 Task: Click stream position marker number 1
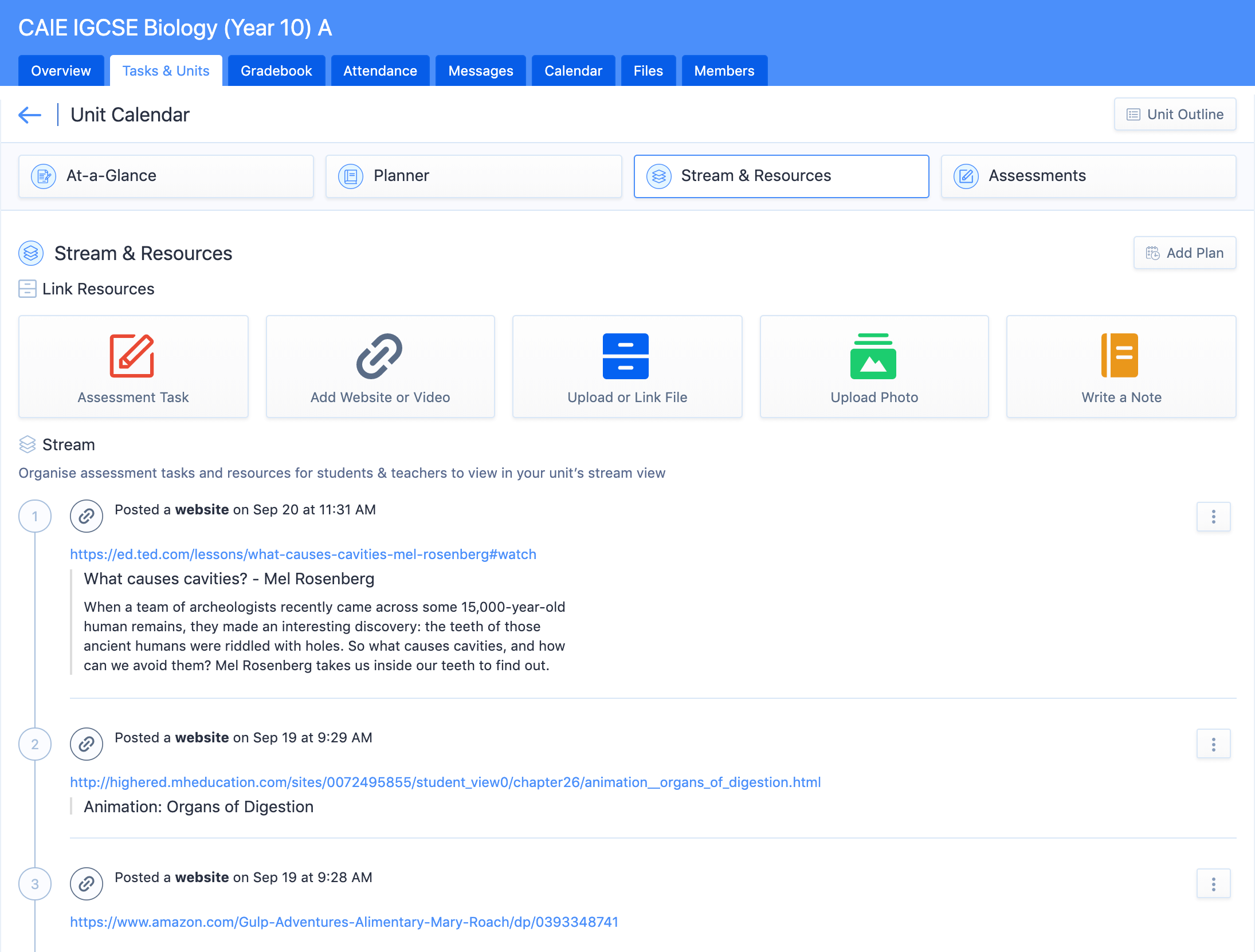(x=35, y=516)
